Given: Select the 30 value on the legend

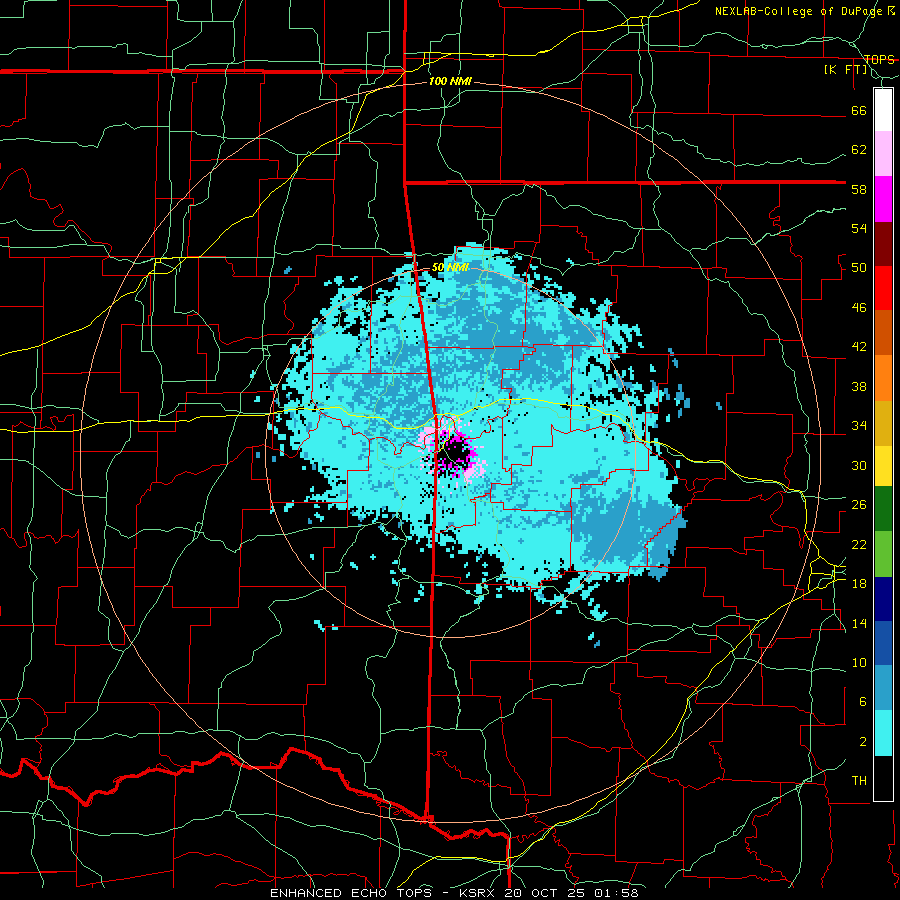Looking at the screenshot, I should pyautogui.click(x=859, y=465).
